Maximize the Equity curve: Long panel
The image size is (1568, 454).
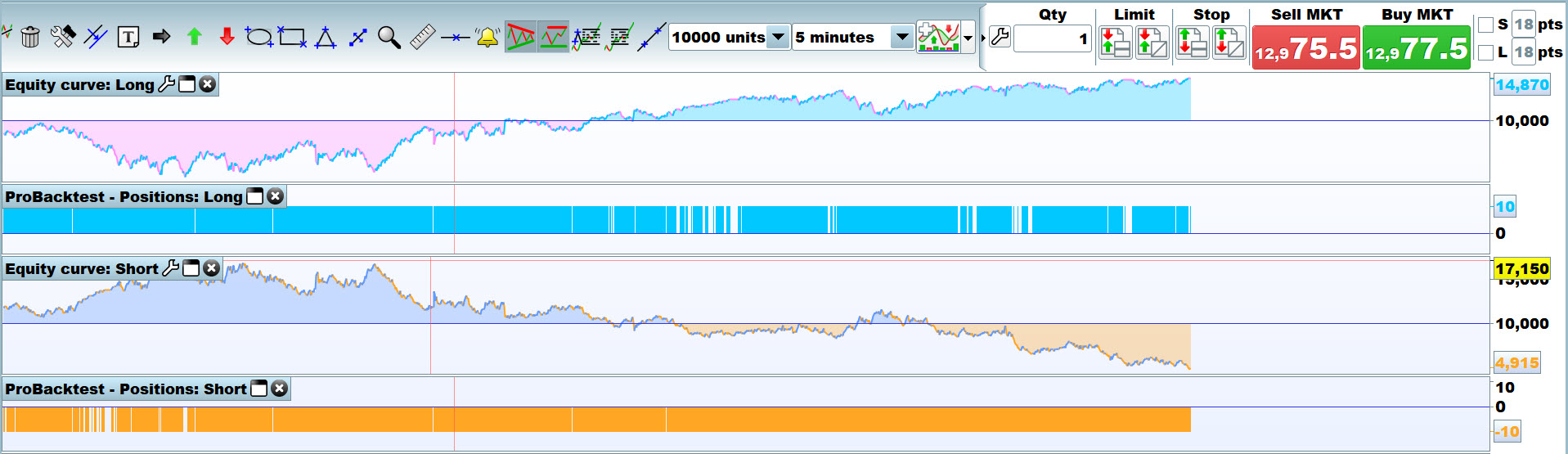point(187,84)
